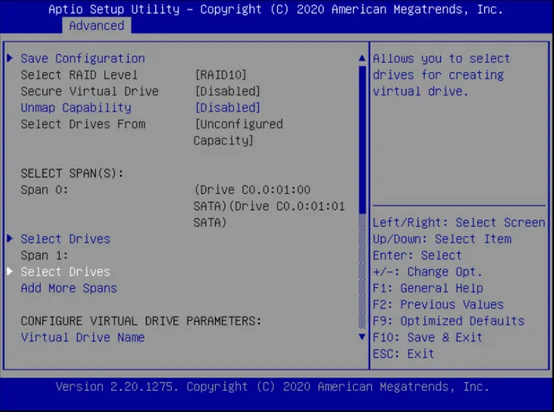The width and height of the screenshot is (554, 412).
Task: Click the lower scrollbar track area
Action: (362, 272)
